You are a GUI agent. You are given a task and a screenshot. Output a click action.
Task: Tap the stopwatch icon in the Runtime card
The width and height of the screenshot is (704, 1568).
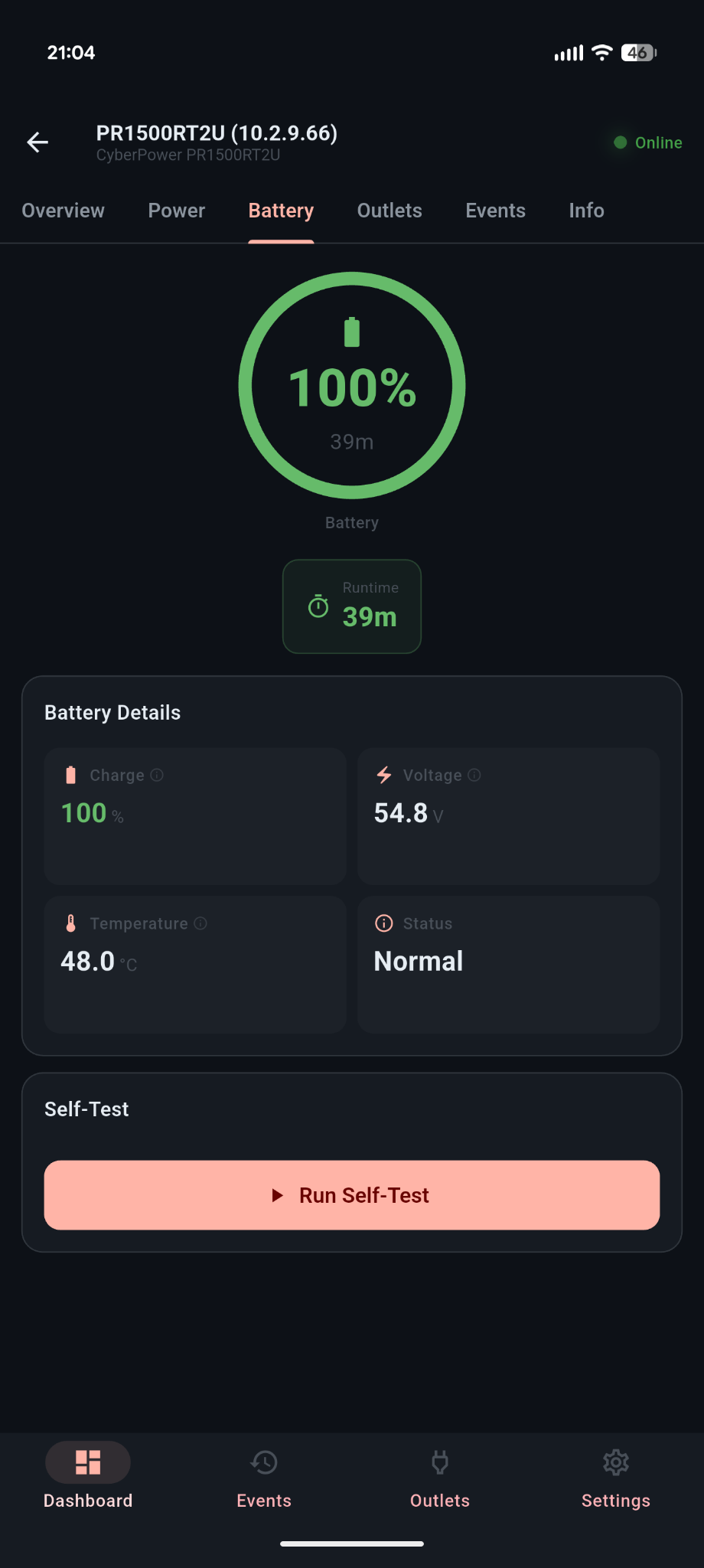pos(318,607)
